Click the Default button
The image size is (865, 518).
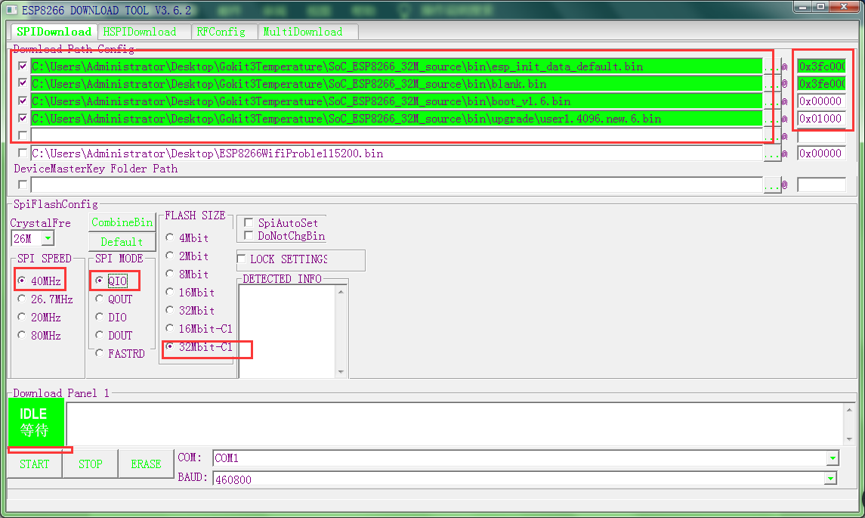[x=122, y=242]
